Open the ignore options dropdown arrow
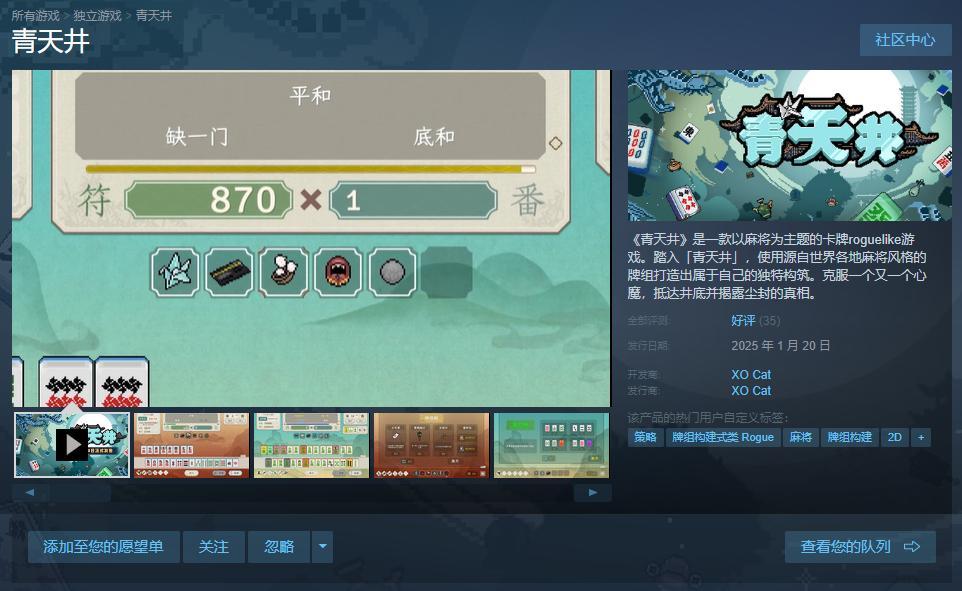The width and height of the screenshot is (962, 591). tap(323, 547)
